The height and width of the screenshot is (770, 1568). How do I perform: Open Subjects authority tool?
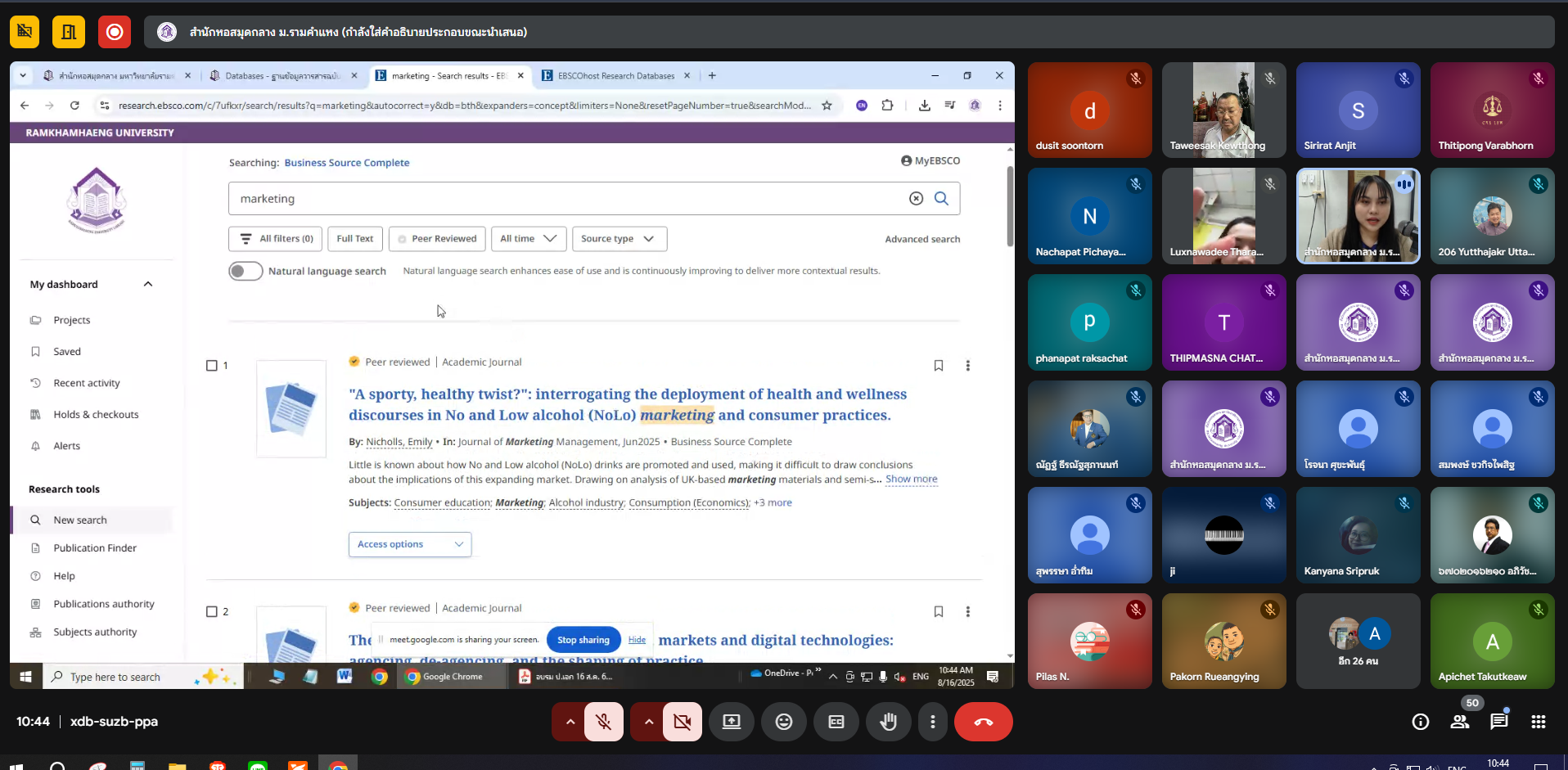pos(95,632)
